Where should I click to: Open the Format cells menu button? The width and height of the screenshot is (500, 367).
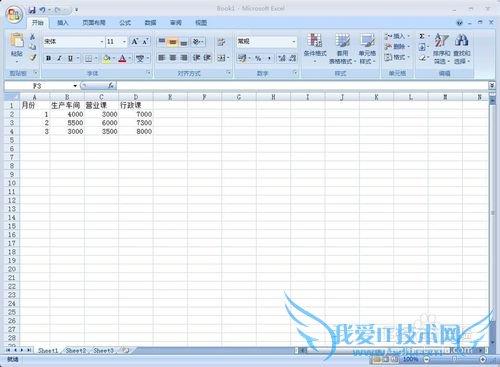coord(397,57)
